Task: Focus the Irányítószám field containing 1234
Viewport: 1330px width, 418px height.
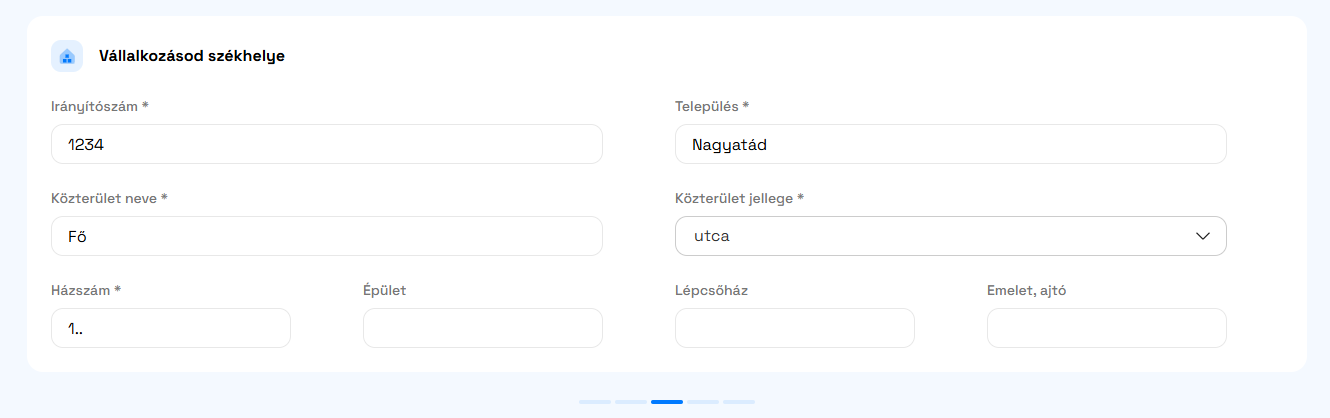Action: click(x=326, y=144)
